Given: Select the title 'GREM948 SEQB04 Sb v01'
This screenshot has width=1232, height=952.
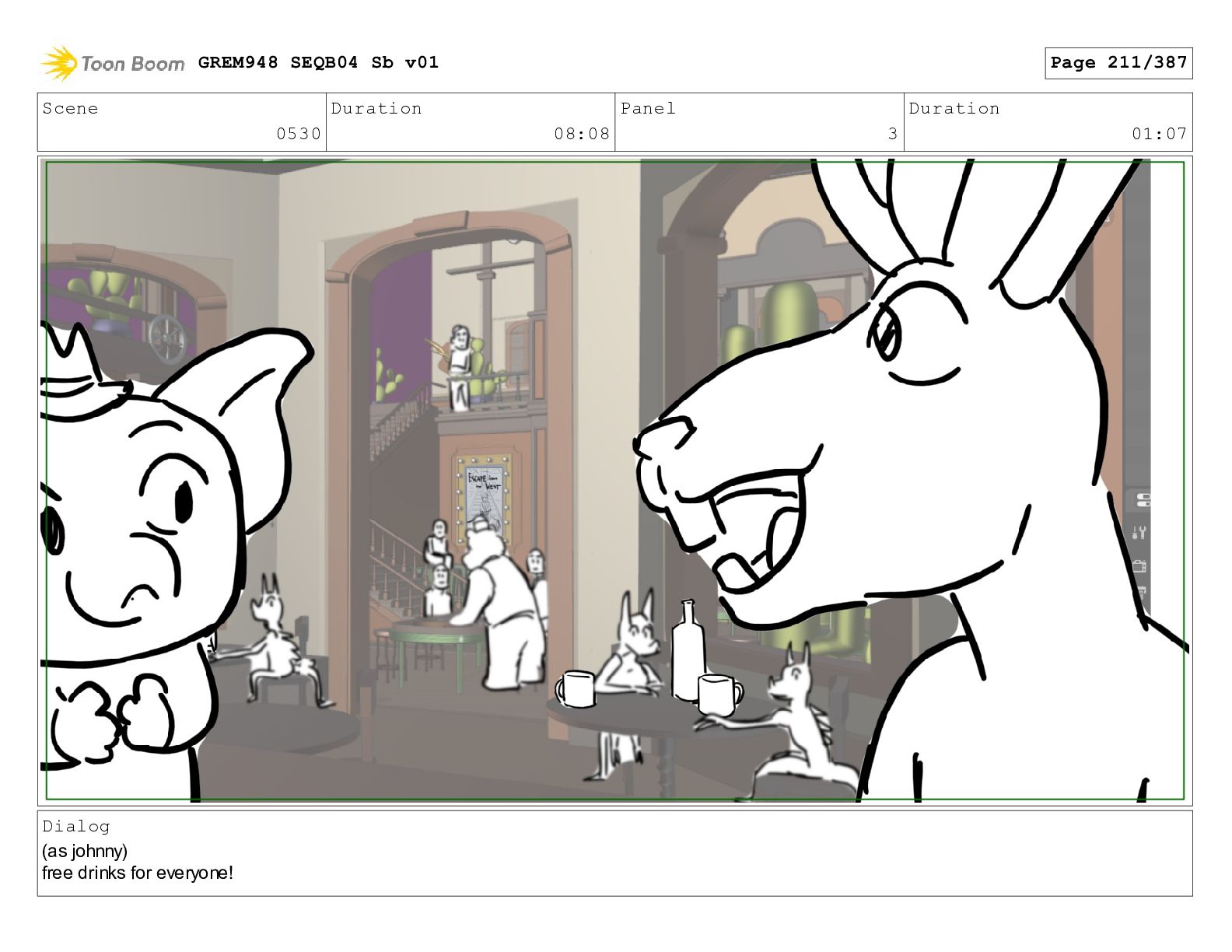Looking at the screenshot, I should click(x=318, y=62).
